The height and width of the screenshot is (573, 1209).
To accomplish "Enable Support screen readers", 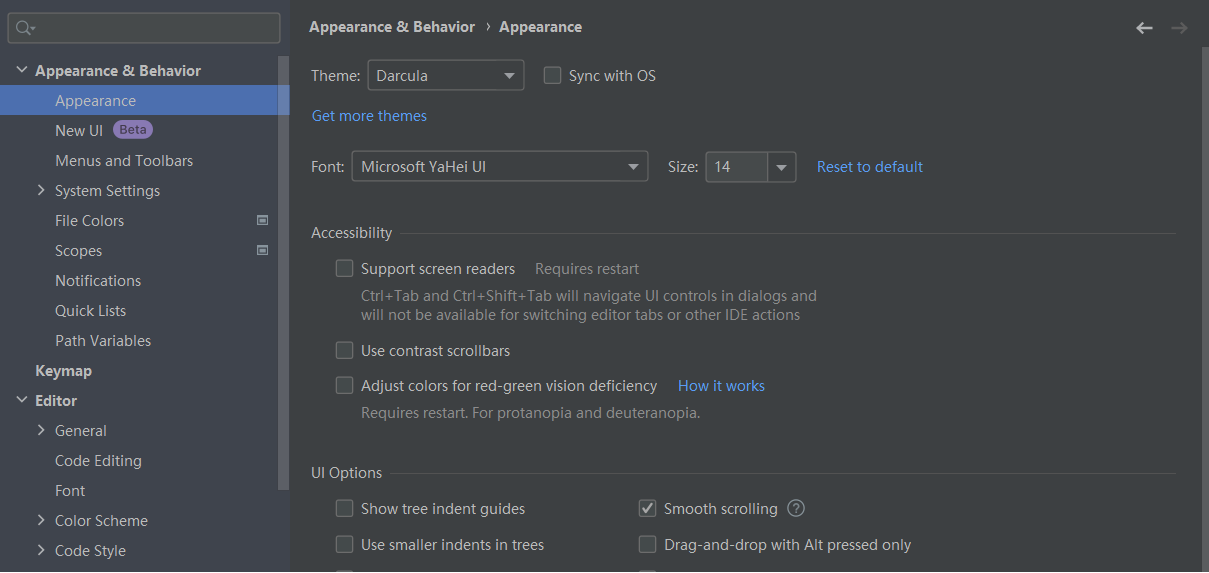I will click(x=345, y=268).
